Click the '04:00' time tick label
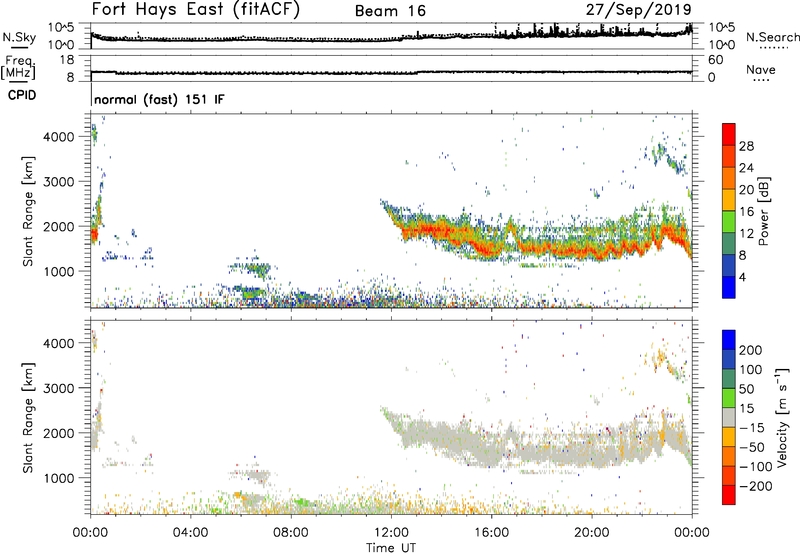Image resolution: width=800 pixels, height=554 pixels. [x=190, y=533]
